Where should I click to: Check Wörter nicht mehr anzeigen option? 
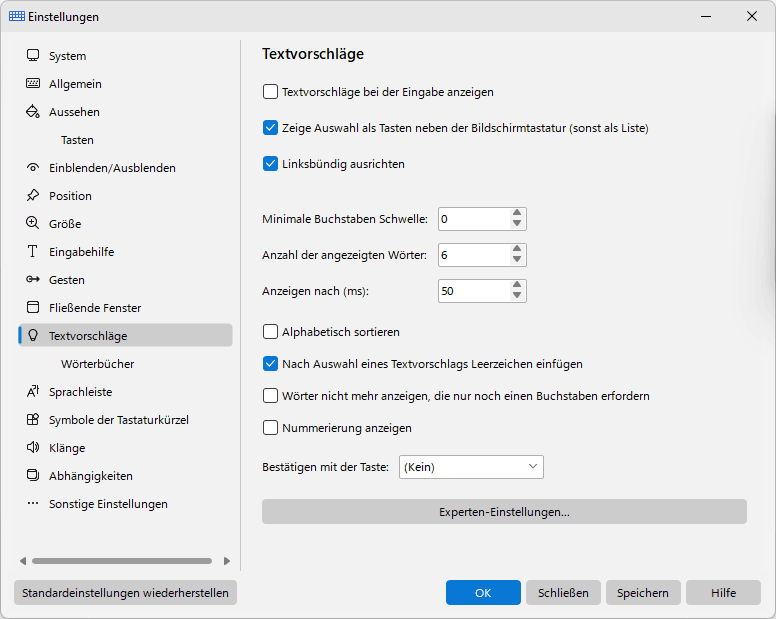pos(270,396)
